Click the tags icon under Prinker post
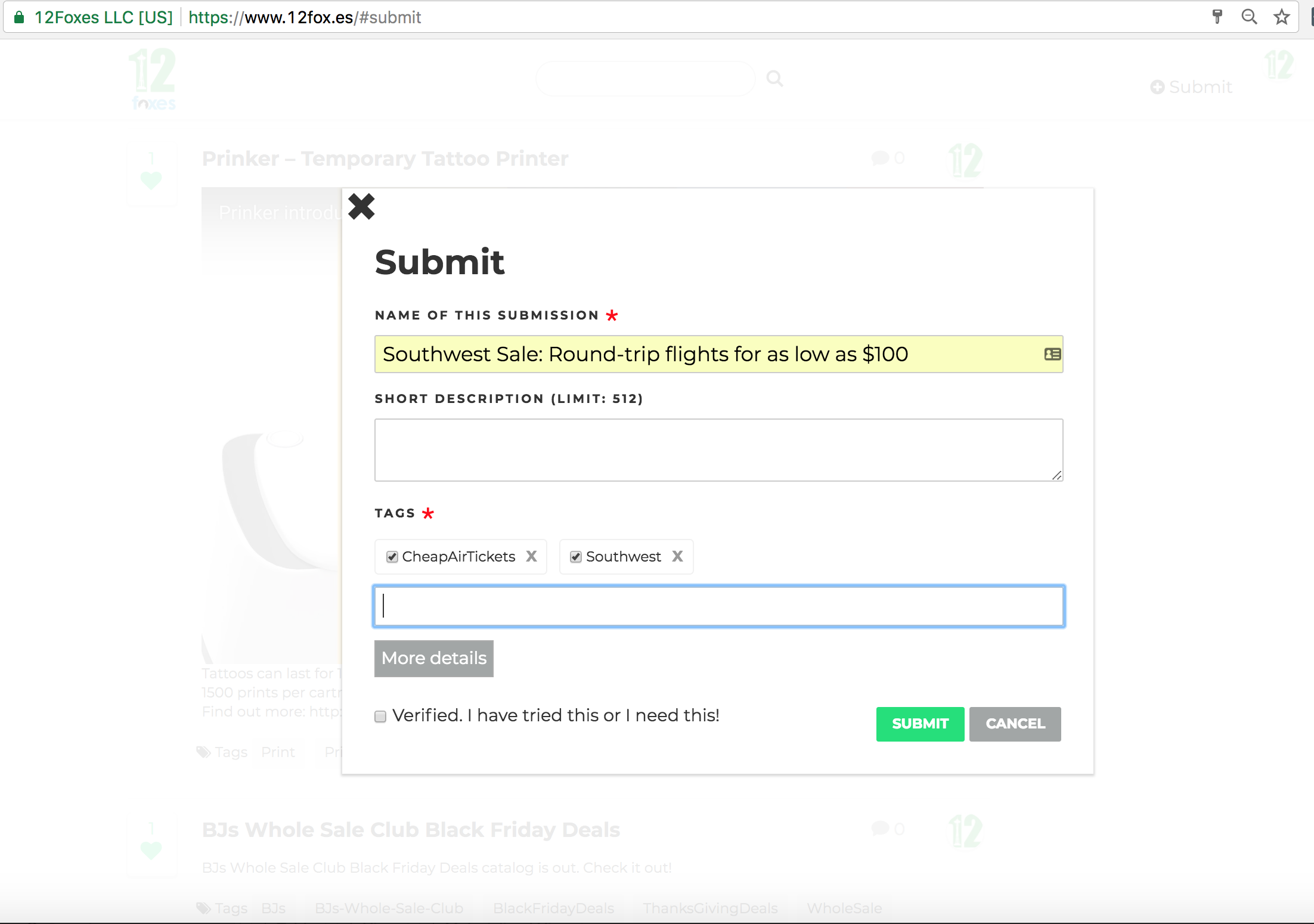The width and height of the screenshot is (1314, 924). pyautogui.click(x=204, y=752)
